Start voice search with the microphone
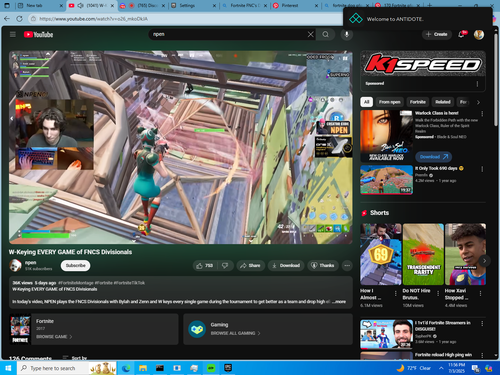The image size is (500, 375). (x=347, y=34)
